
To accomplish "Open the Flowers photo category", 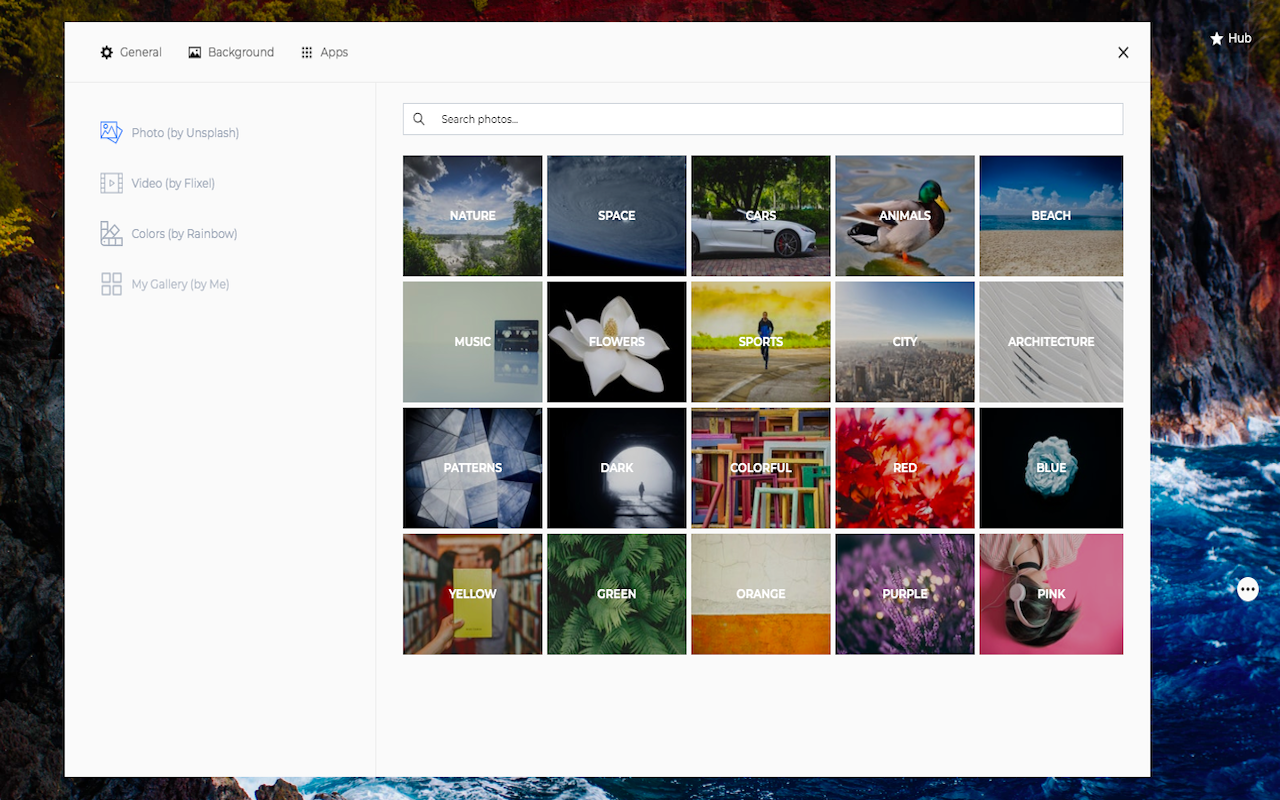I will click(617, 342).
